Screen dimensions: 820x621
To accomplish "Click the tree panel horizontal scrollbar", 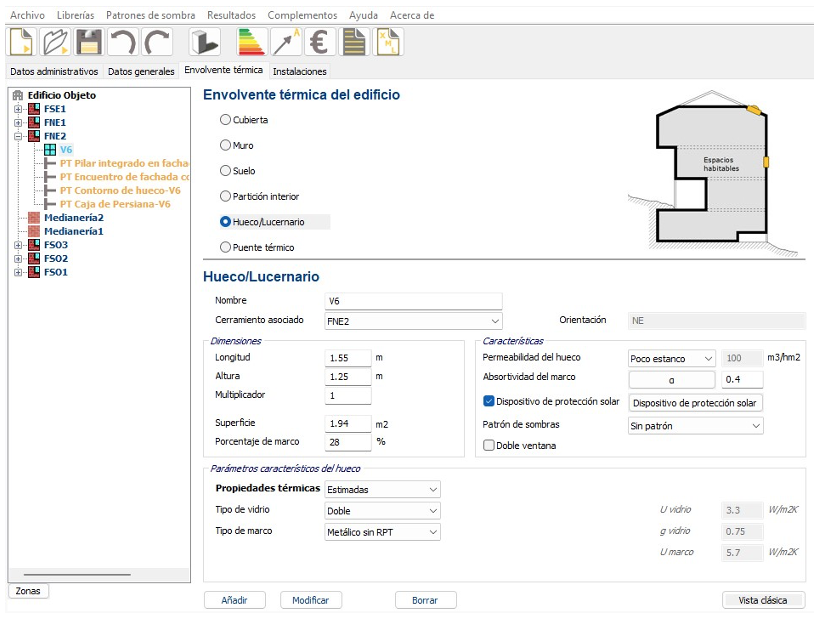I will point(78,575).
